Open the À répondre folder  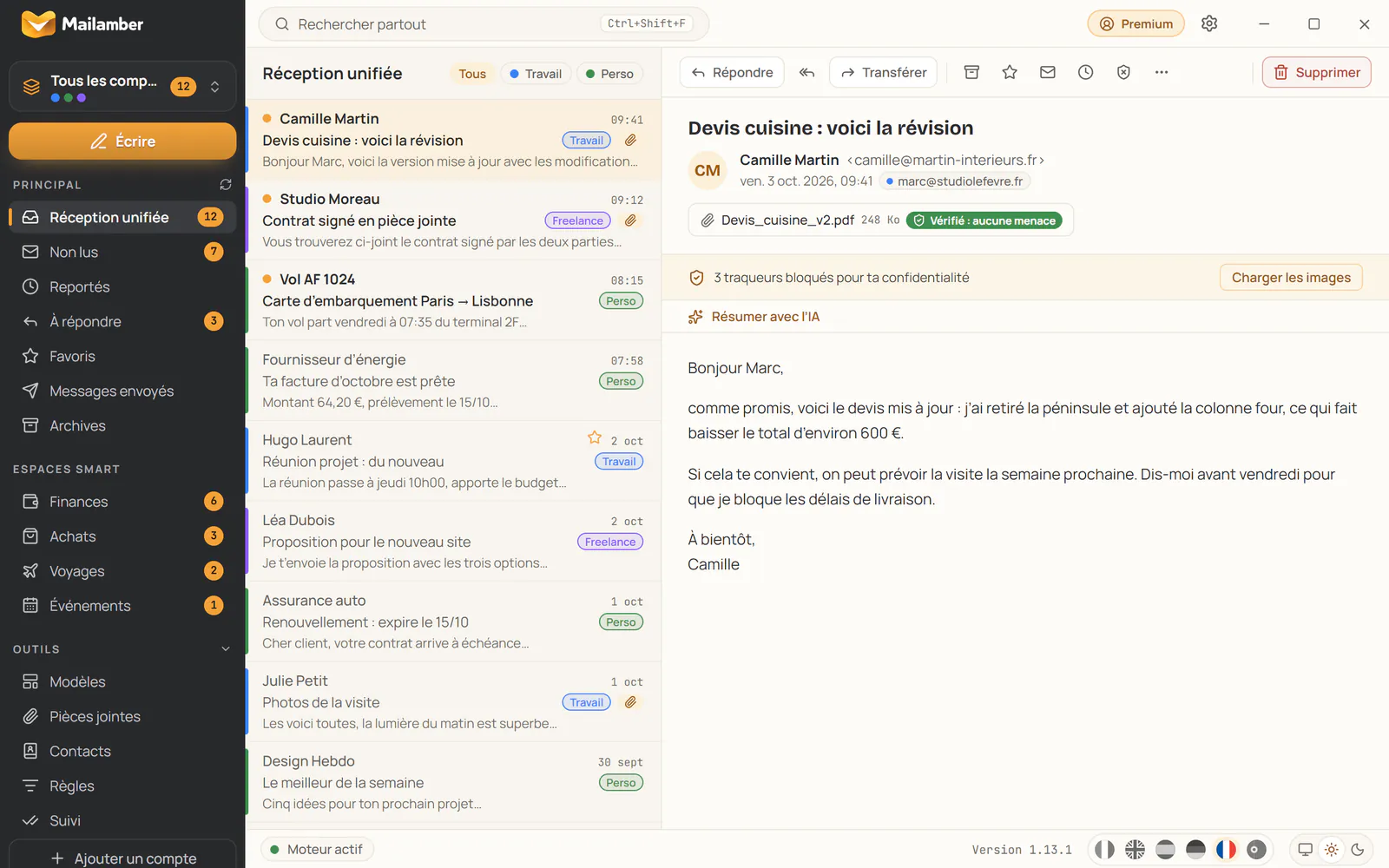tap(122, 321)
